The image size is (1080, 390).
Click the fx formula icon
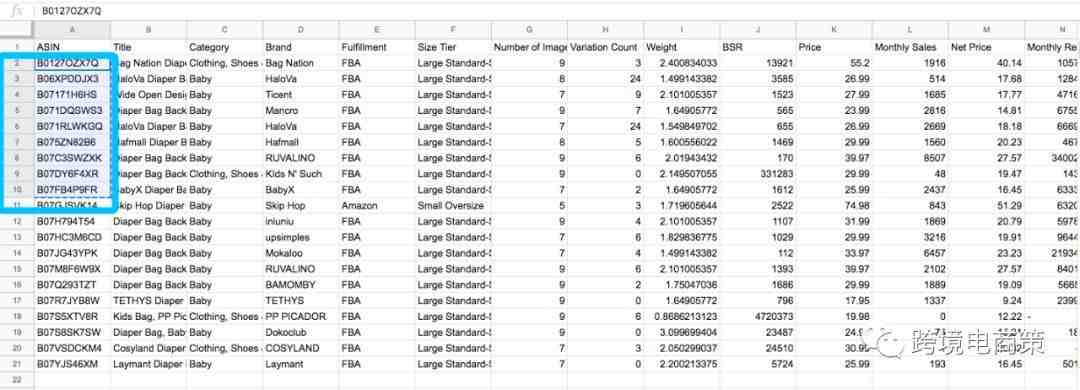tap(17, 11)
